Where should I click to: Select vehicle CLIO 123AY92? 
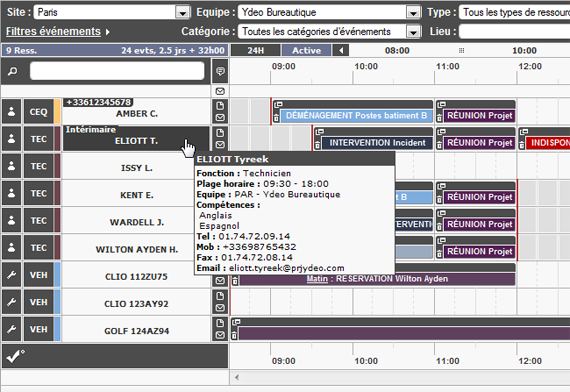click(x=137, y=304)
